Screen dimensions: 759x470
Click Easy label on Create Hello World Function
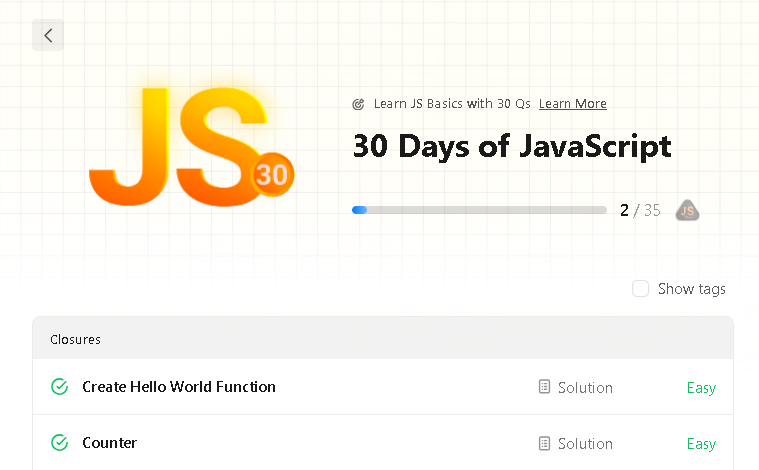[701, 388]
